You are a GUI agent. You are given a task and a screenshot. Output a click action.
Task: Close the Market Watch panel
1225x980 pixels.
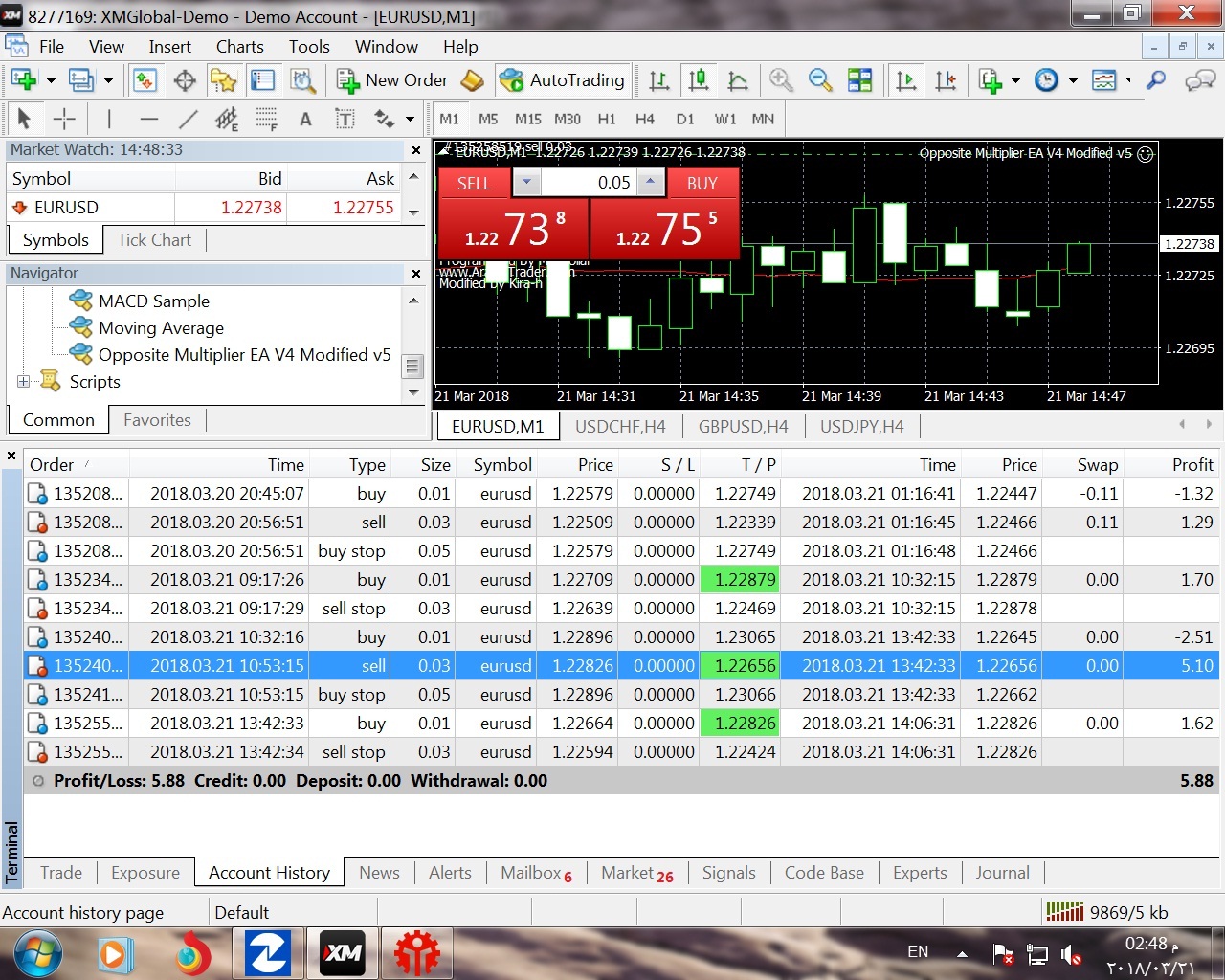click(x=416, y=150)
